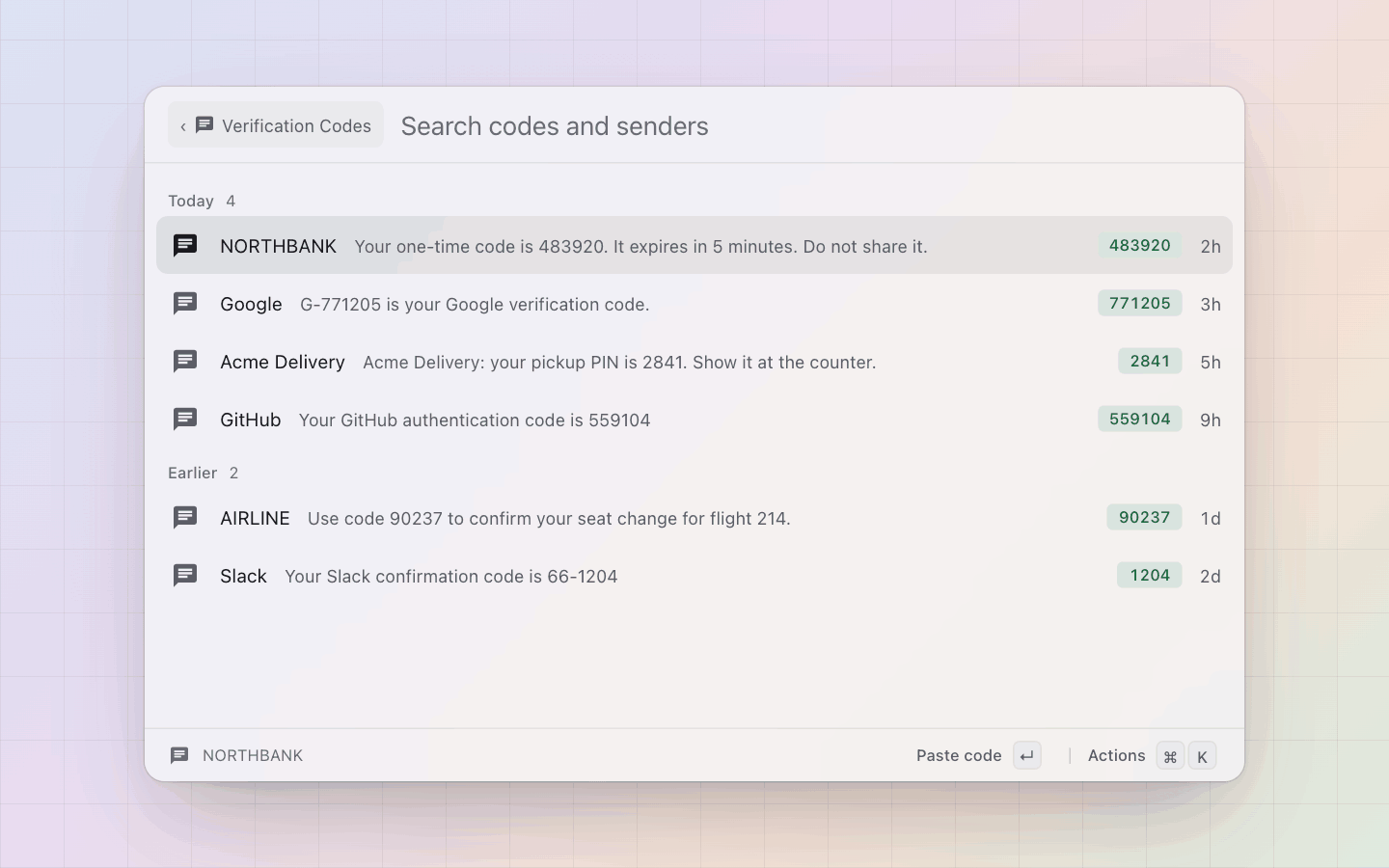Click the AIRLINE row message icon
This screenshot has height=868, width=1389.
point(185,518)
